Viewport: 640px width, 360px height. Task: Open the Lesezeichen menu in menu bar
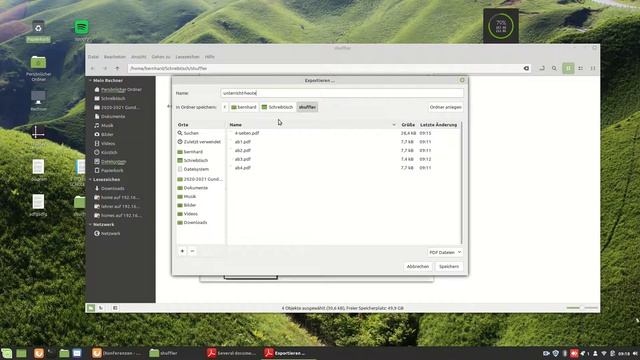187,57
